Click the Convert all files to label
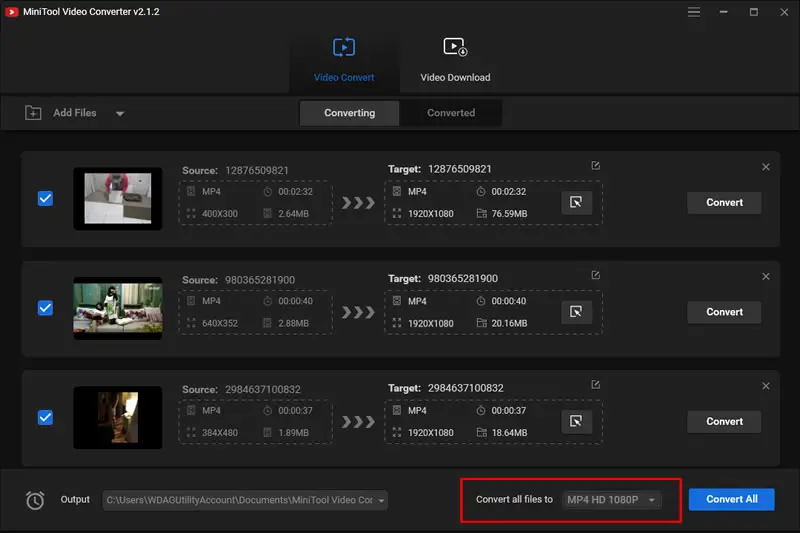Image resolution: width=800 pixels, height=533 pixels. tap(514, 499)
